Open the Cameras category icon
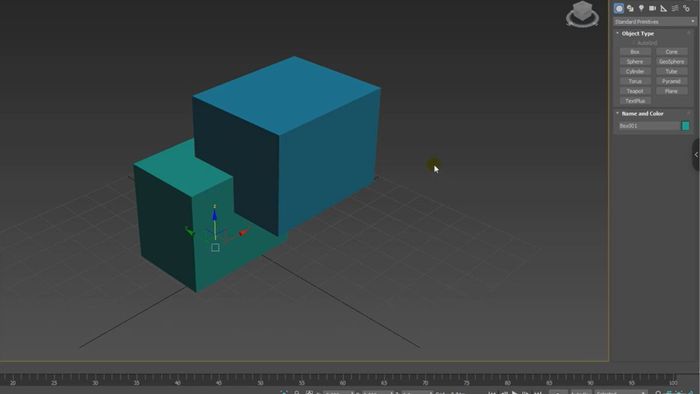 coord(653,8)
